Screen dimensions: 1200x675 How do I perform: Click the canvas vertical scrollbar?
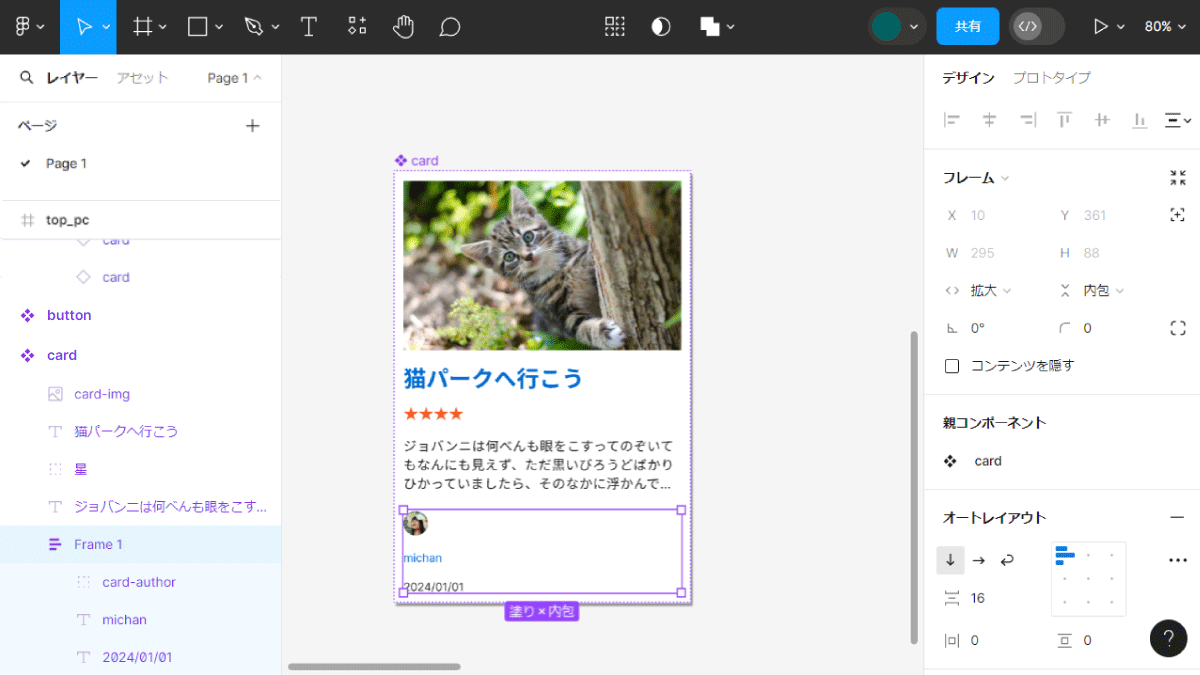[913, 487]
